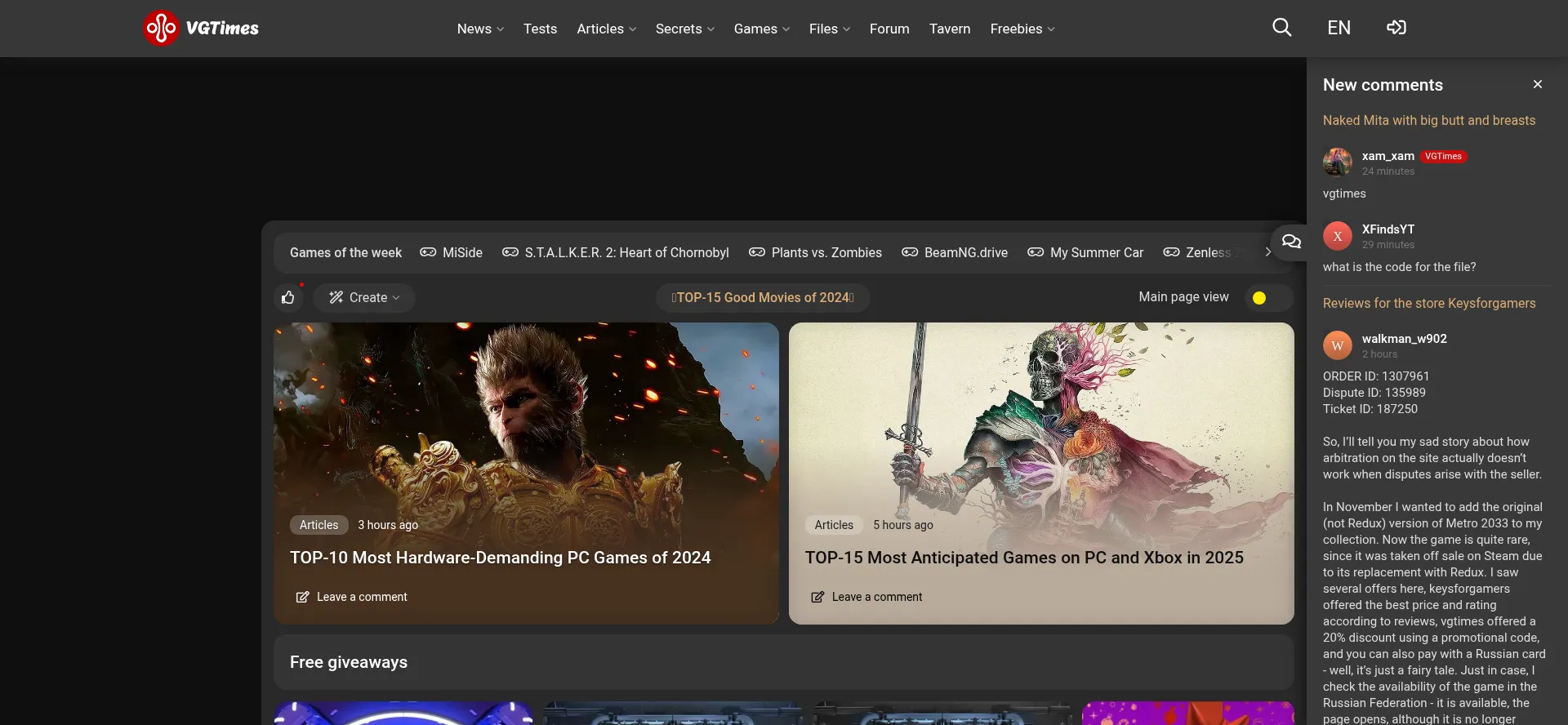Open the search magnifier icon

(1282, 28)
